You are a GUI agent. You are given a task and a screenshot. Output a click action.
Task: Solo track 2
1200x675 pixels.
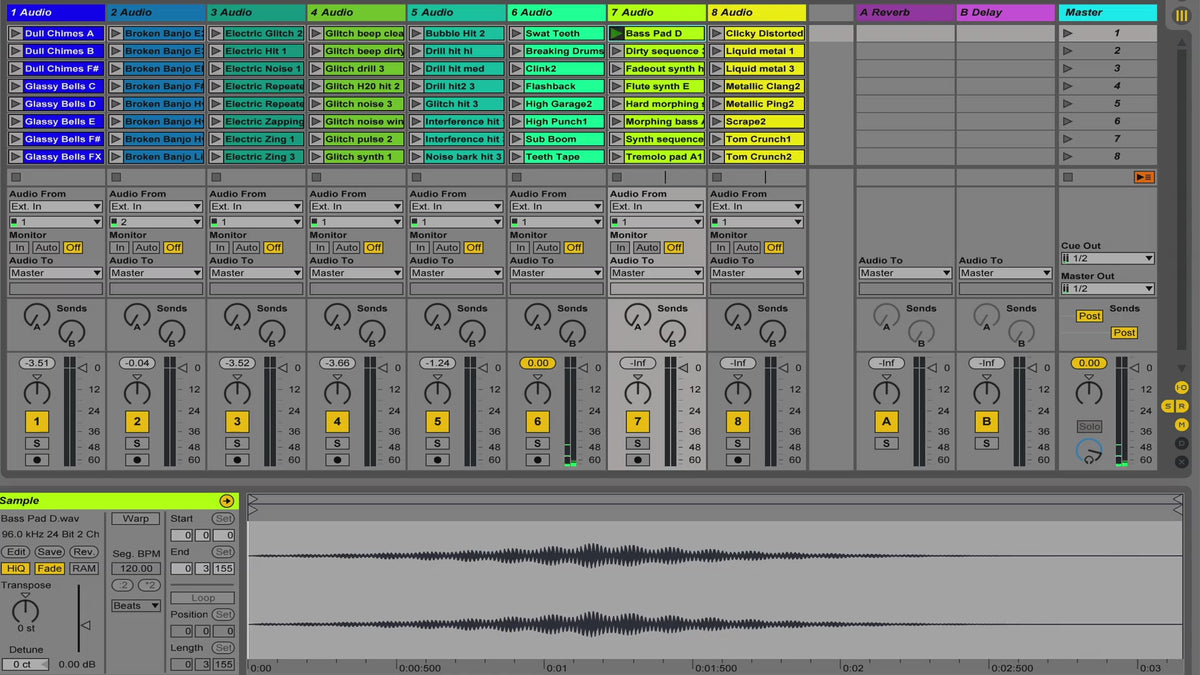coord(137,443)
